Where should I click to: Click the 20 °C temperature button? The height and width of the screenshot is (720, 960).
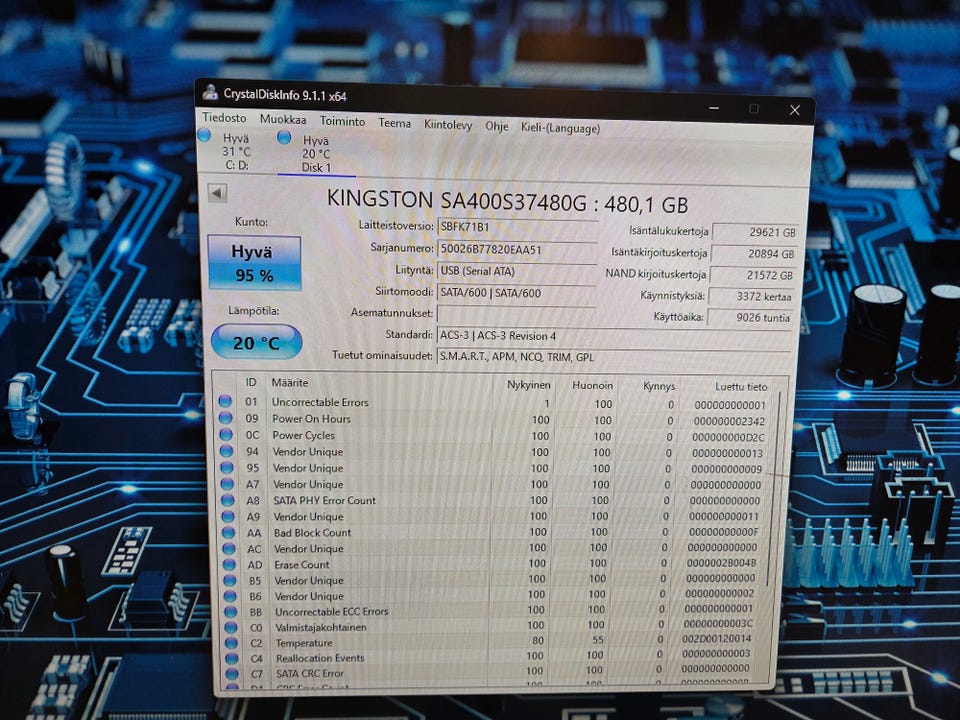pyautogui.click(x=257, y=342)
